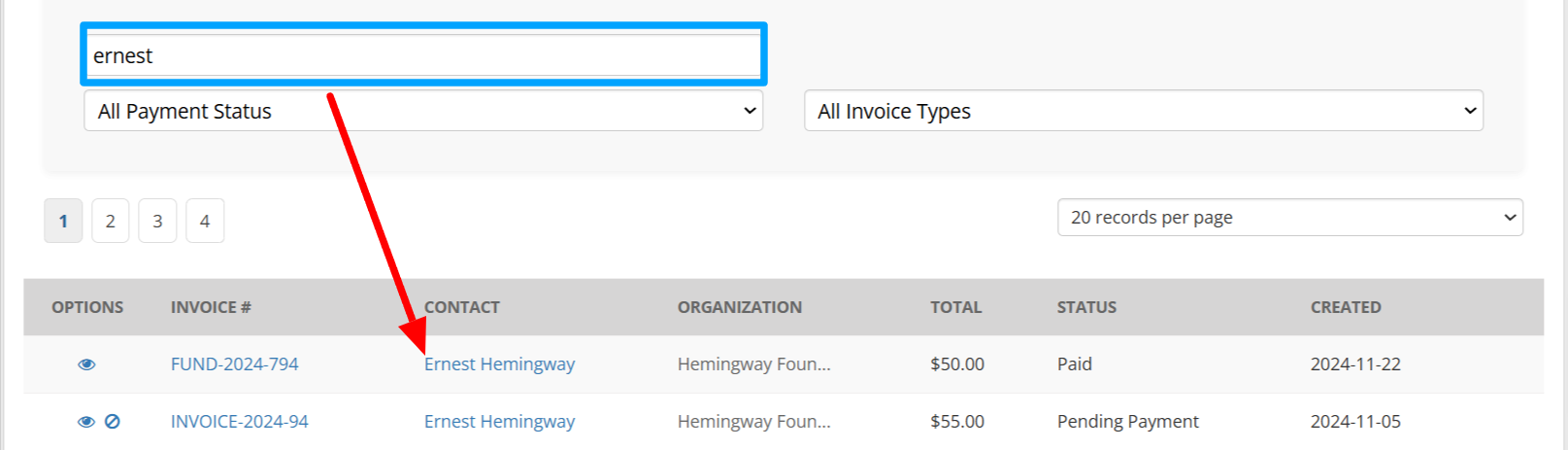This screenshot has width=1568, height=450.
Task: Open the All Payment Status dropdown
Action: point(423,111)
